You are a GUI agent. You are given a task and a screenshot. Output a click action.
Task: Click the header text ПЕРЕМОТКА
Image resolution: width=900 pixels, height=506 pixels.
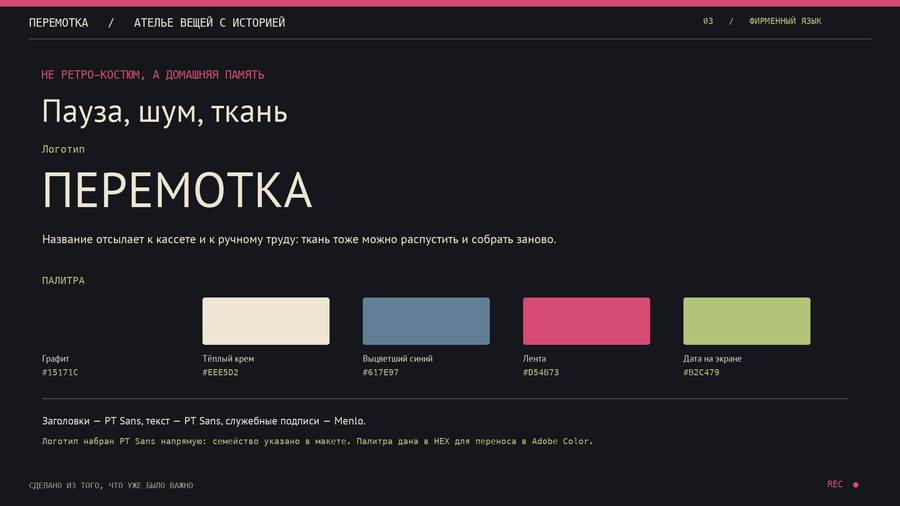pyautogui.click(x=59, y=23)
